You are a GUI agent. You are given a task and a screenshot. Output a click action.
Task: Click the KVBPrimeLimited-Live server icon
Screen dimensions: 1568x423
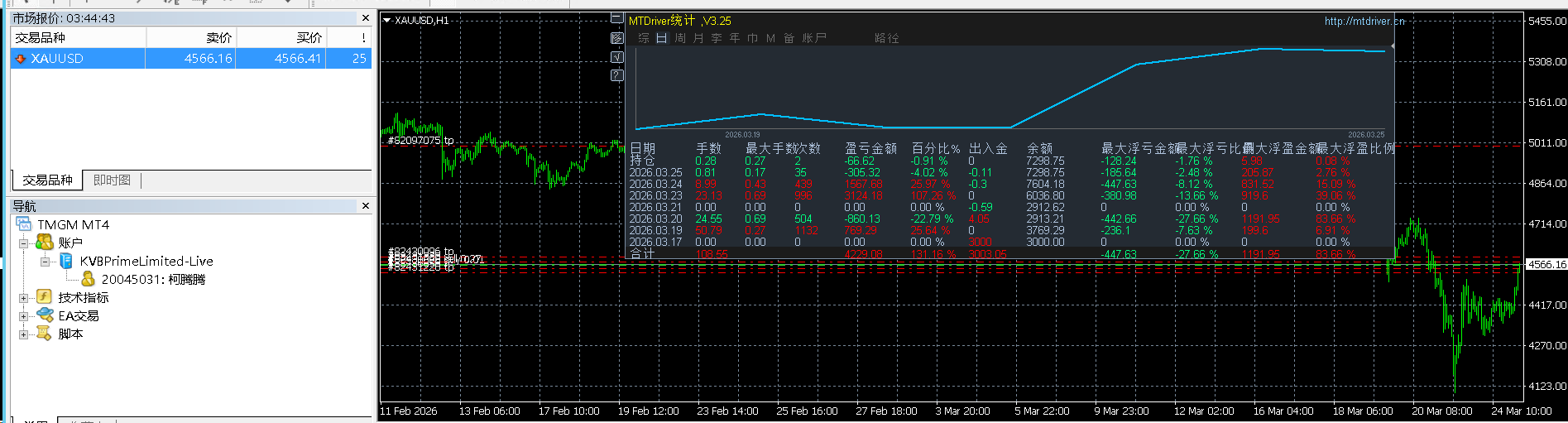click(x=66, y=261)
